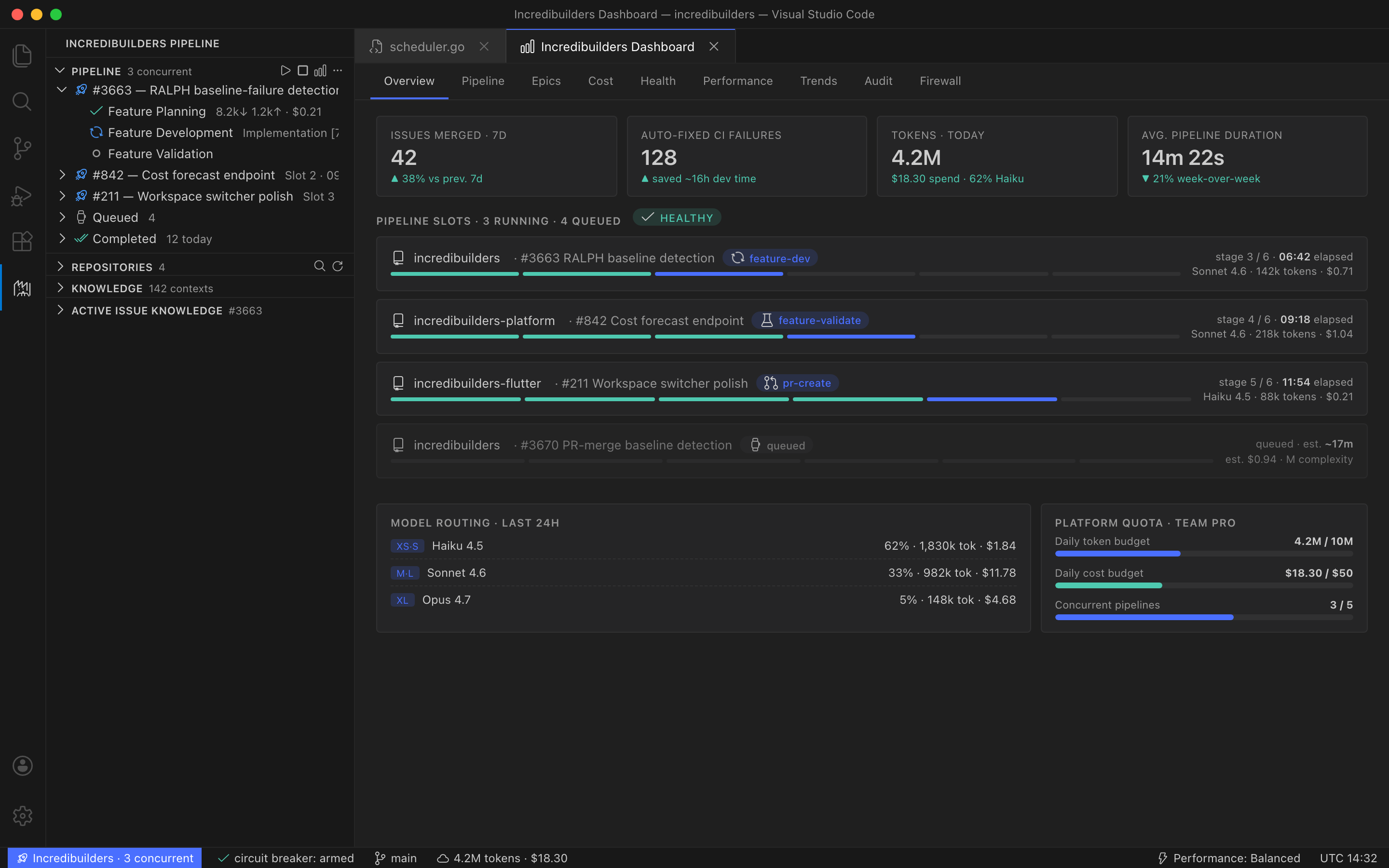Open the Trends tab

818,81
